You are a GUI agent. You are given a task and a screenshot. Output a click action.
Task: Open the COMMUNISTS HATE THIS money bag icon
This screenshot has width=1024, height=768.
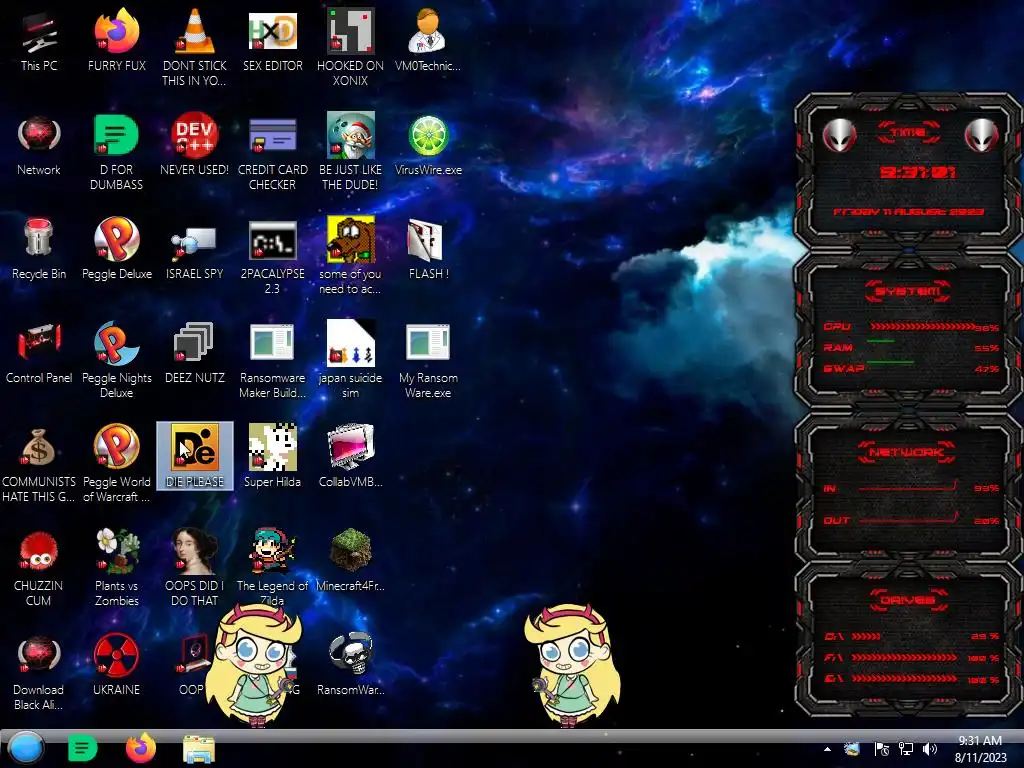tap(39, 447)
